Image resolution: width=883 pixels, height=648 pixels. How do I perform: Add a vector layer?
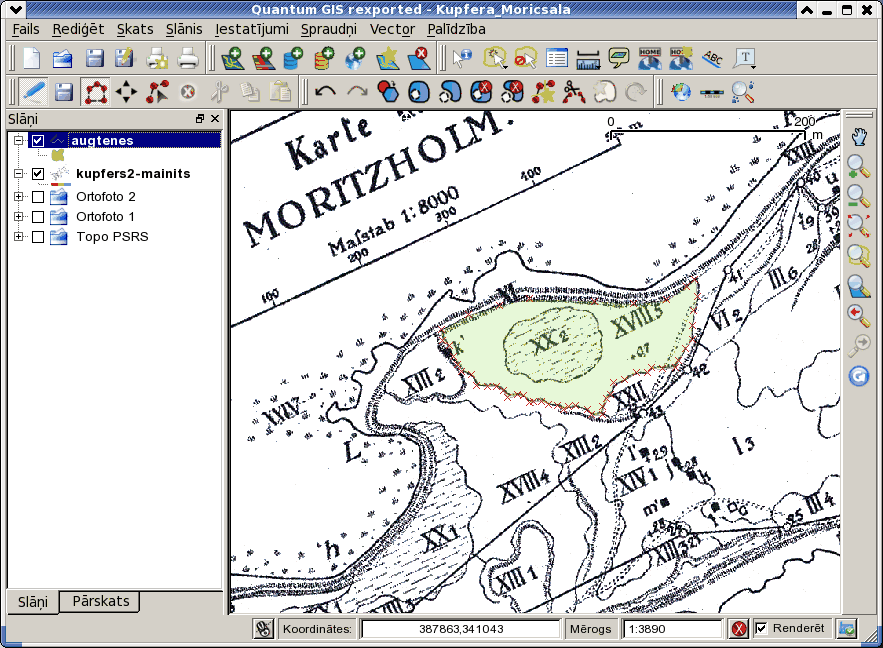(x=232, y=58)
